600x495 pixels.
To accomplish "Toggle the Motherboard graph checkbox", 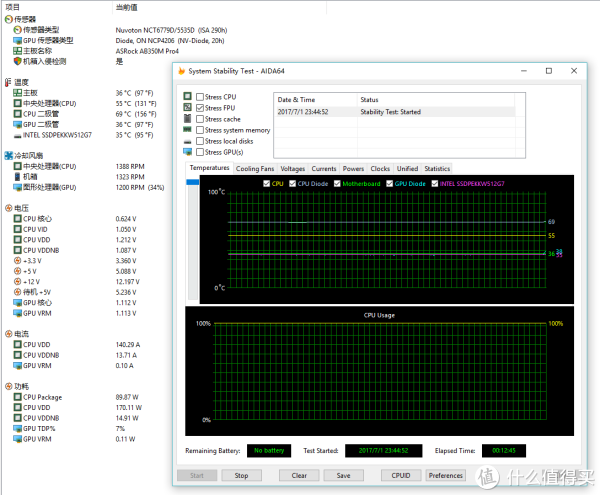I will click(x=337, y=184).
